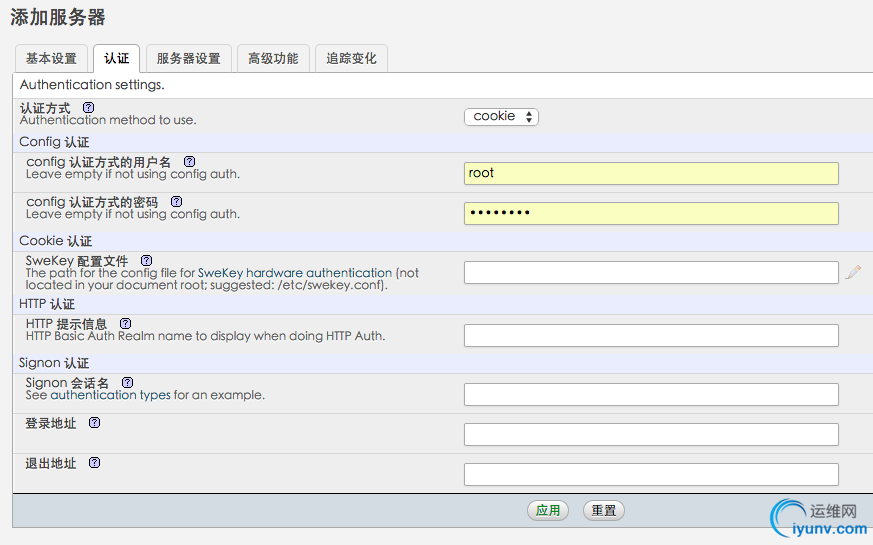Open help icon next to 认证方式
The height and width of the screenshot is (545, 873).
pos(89,107)
